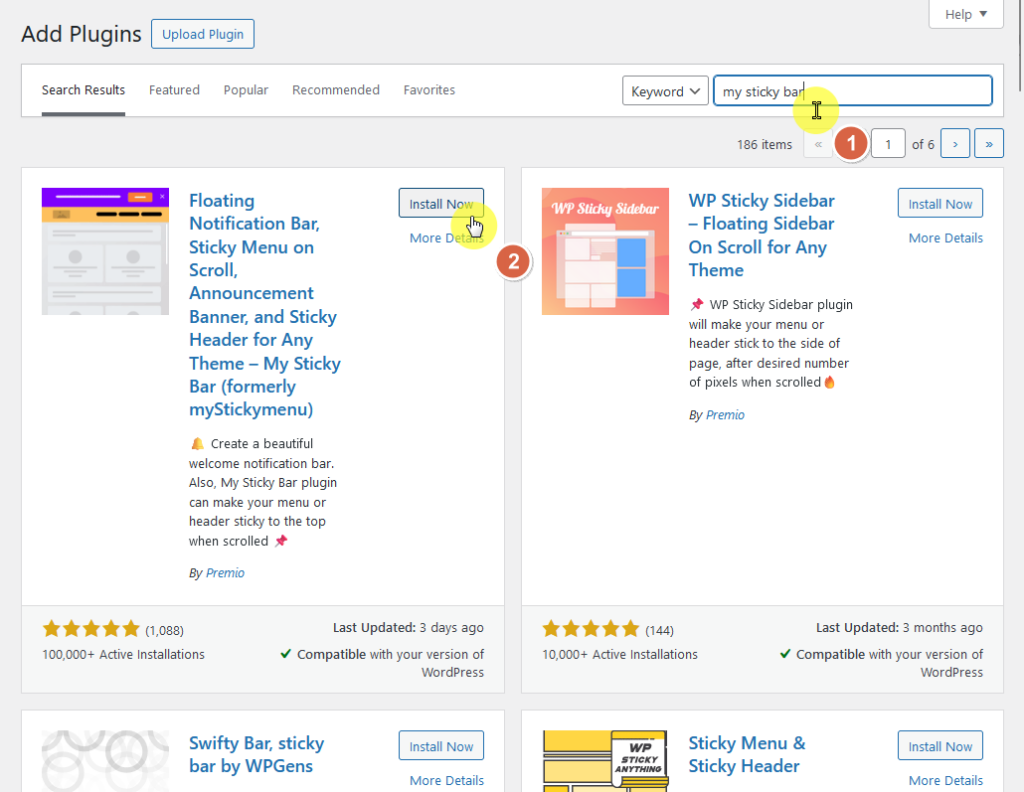Image resolution: width=1024 pixels, height=792 pixels.
Task: View More Details for My Sticky Bar
Action: click(x=447, y=238)
